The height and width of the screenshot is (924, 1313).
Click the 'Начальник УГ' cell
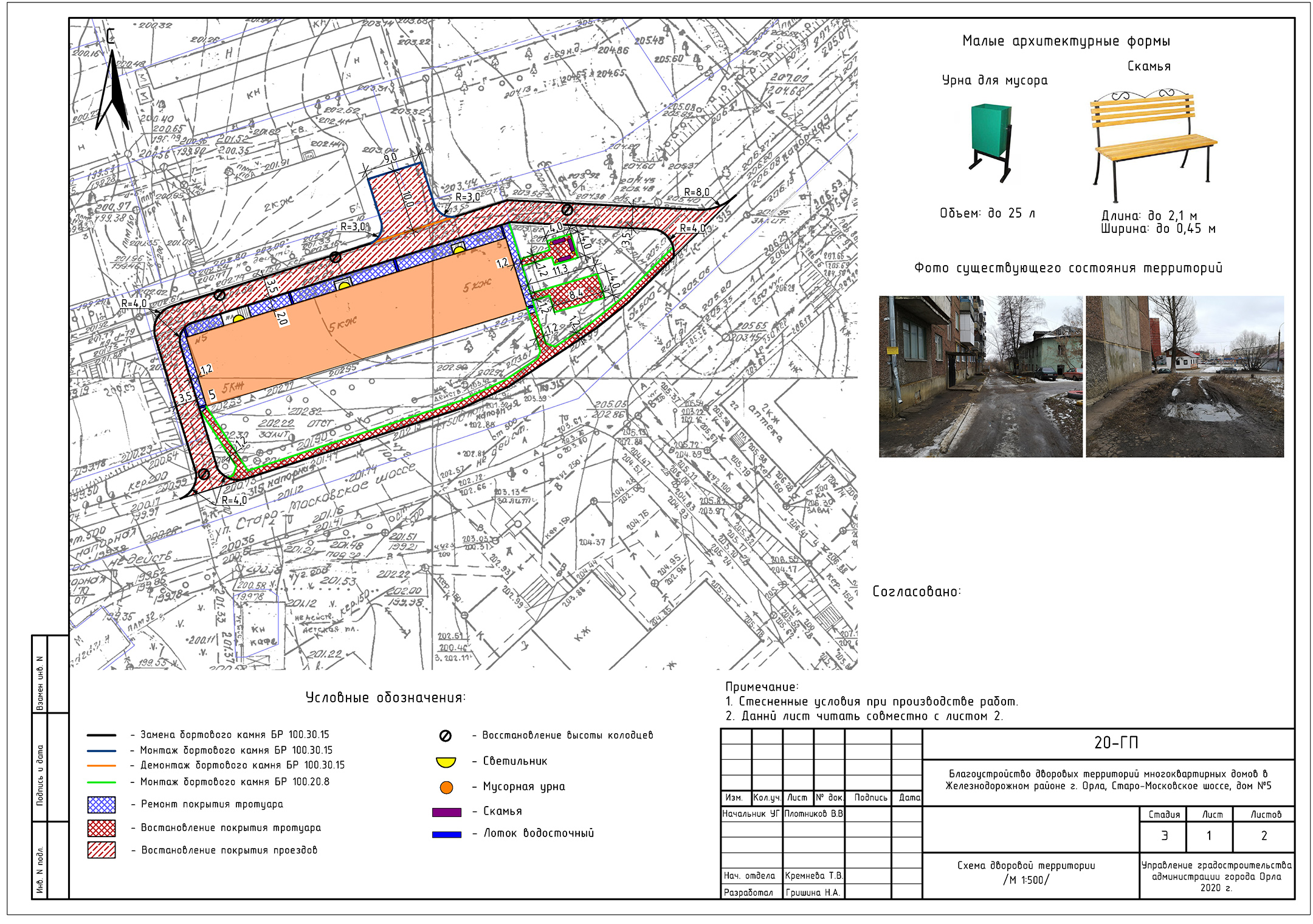pos(751,814)
